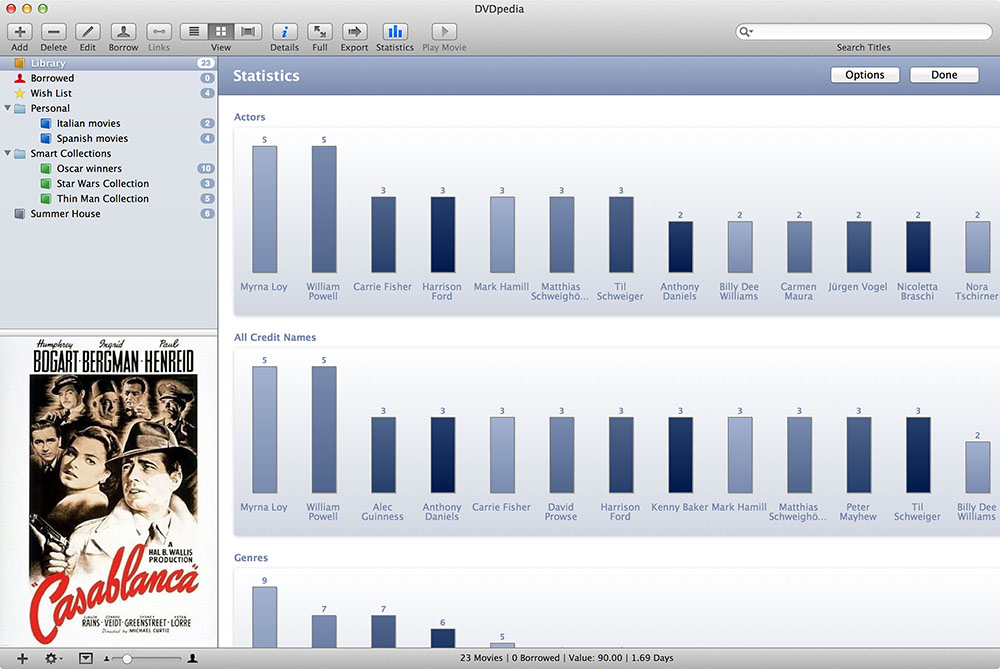Click the Play Movie icon
The width and height of the screenshot is (1000, 669).
point(445,31)
